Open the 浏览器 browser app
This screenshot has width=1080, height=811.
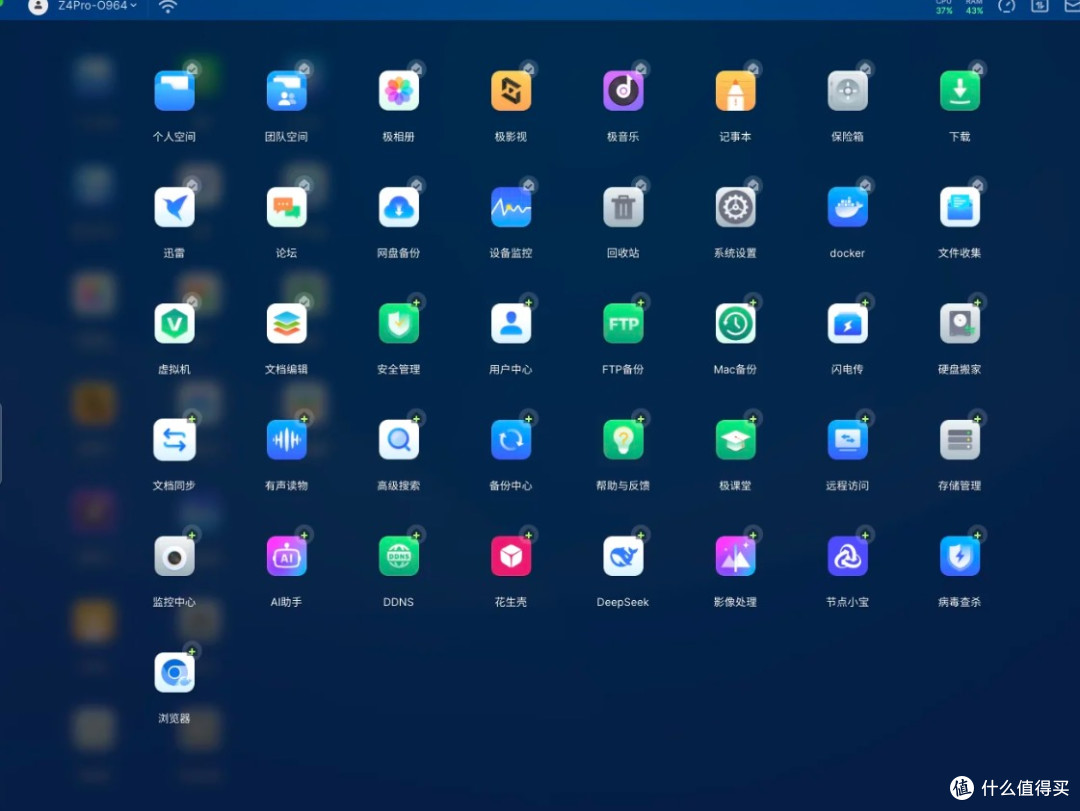point(174,673)
